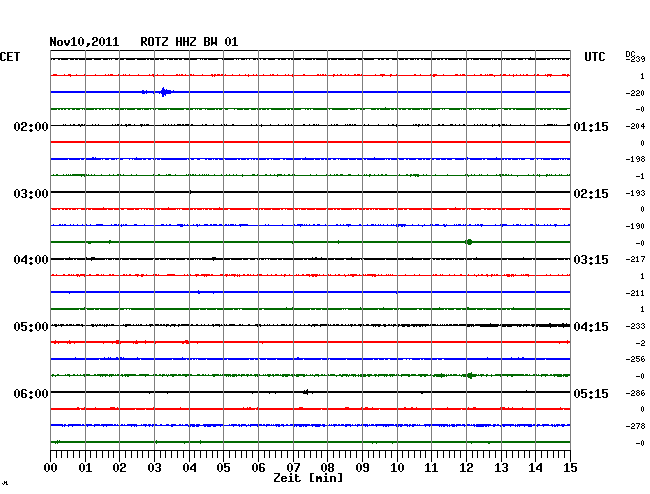Click the DC offset value -217

coord(635,259)
